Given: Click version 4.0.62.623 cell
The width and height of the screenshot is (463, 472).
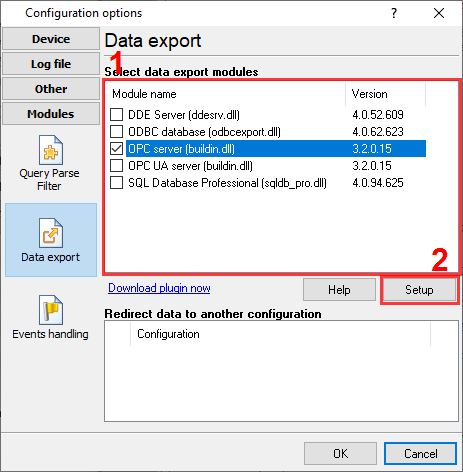Looking at the screenshot, I should pyautogui.click(x=378, y=132).
